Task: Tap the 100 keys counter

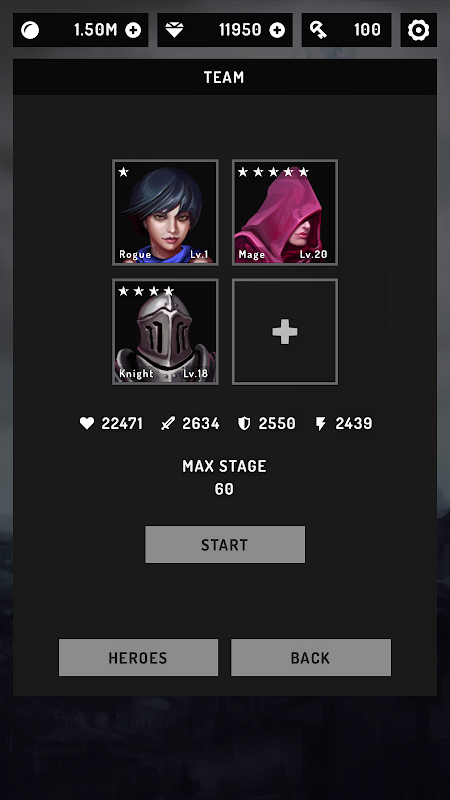Action: pyautogui.click(x=367, y=30)
